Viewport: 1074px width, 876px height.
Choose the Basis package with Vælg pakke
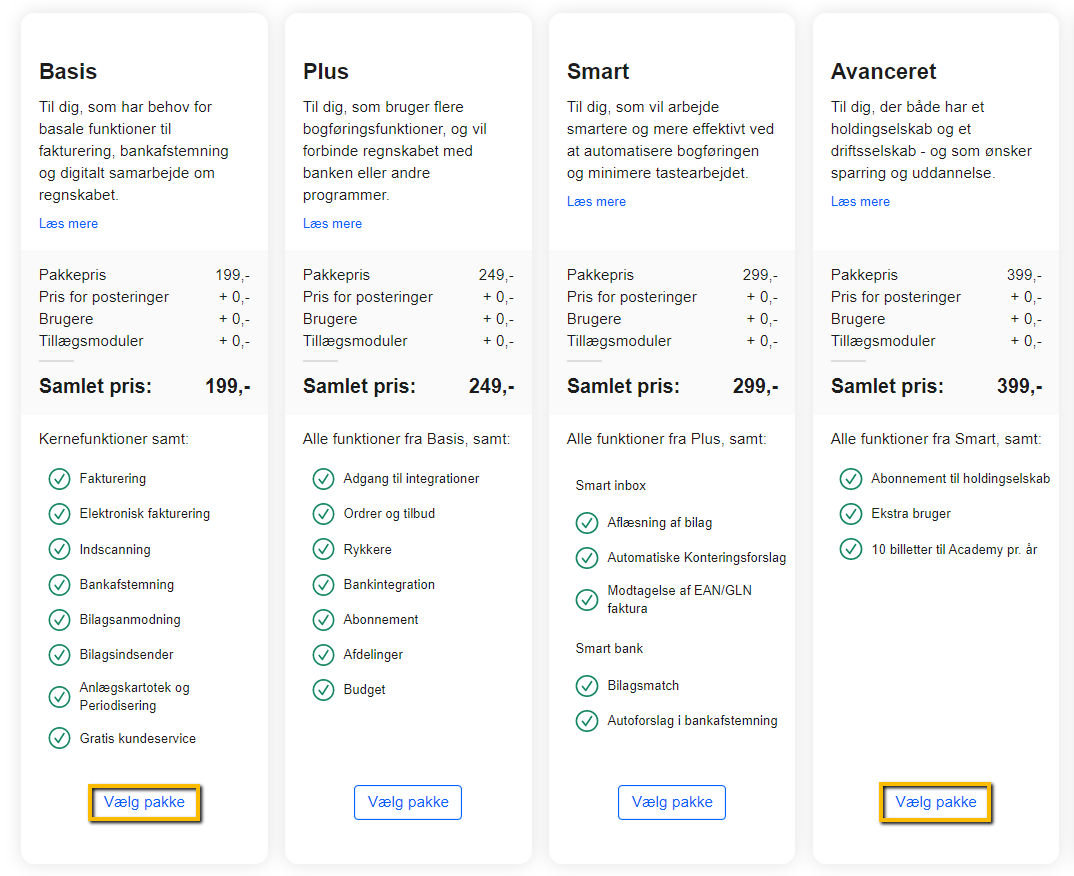click(x=145, y=802)
